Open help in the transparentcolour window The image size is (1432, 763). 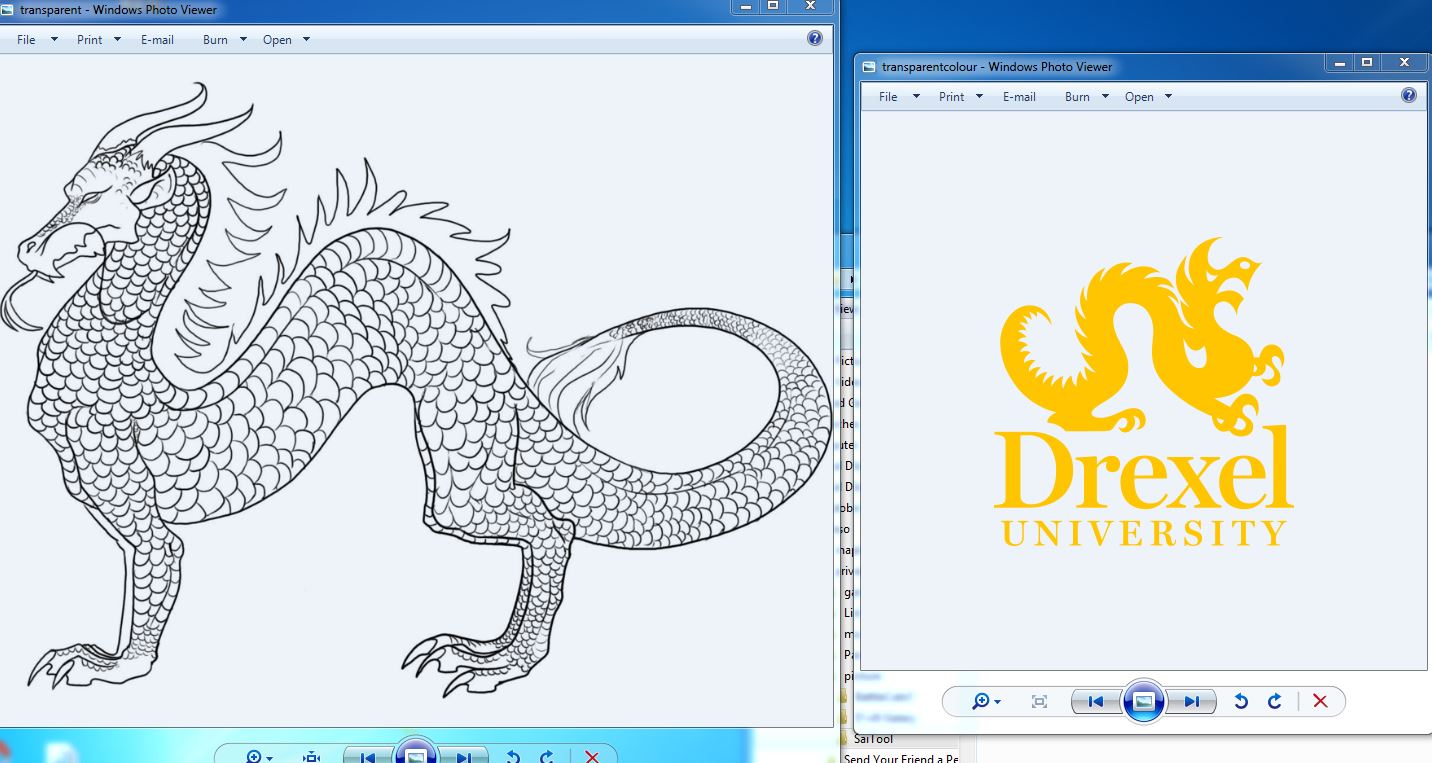pos(1409,96)
